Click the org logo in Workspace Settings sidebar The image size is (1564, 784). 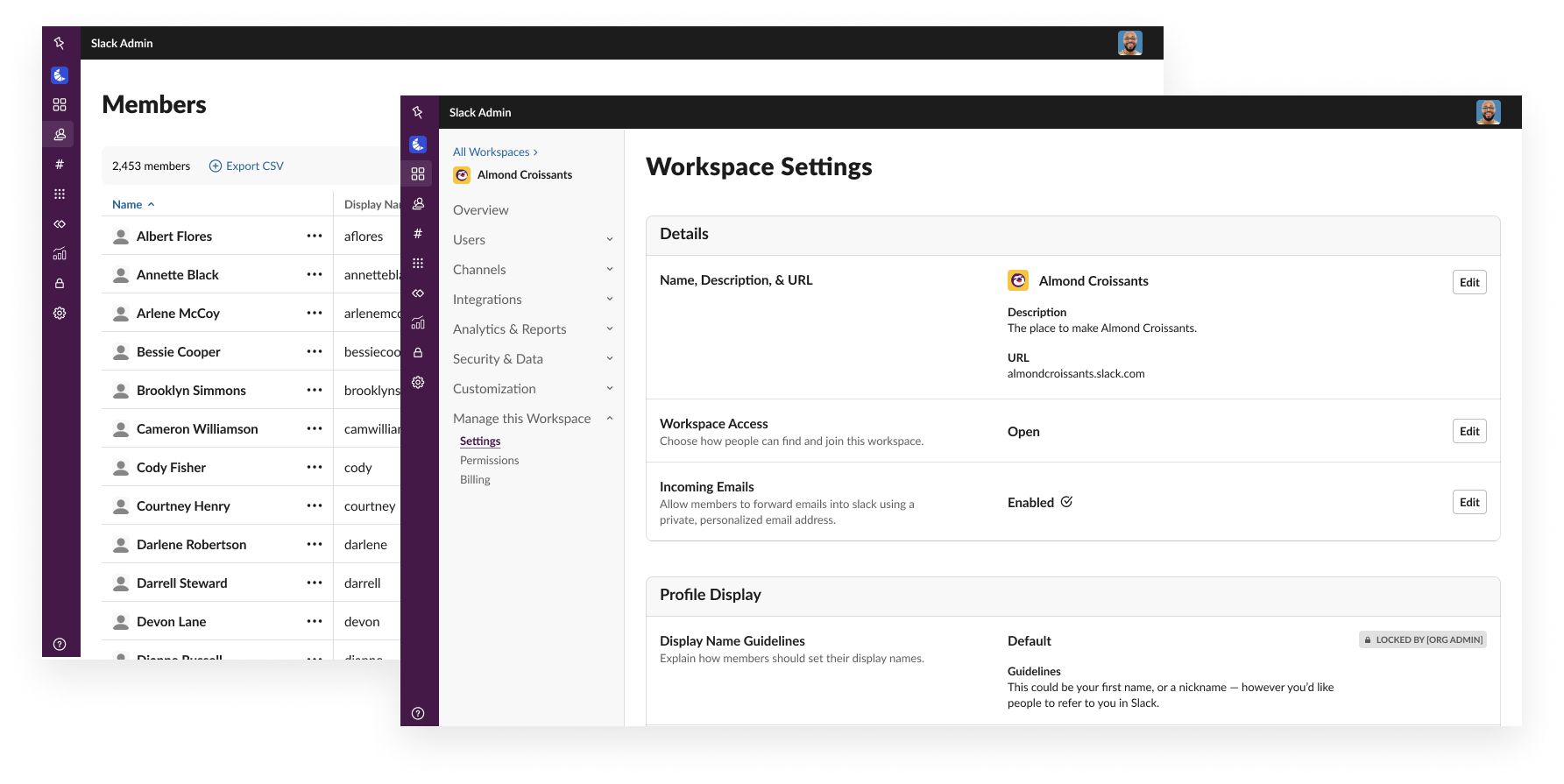(x=418, y=145)
